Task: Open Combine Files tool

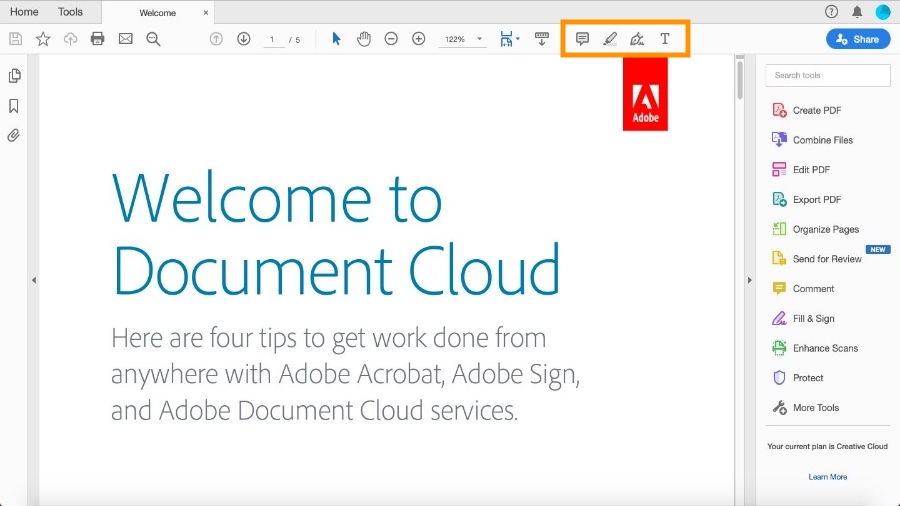Action: 812,140
